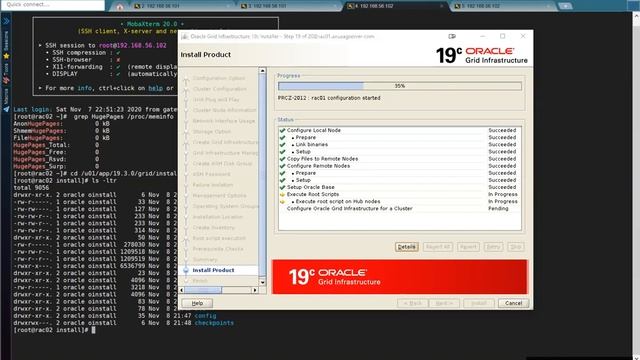Select the Summary step

[205, 260]
